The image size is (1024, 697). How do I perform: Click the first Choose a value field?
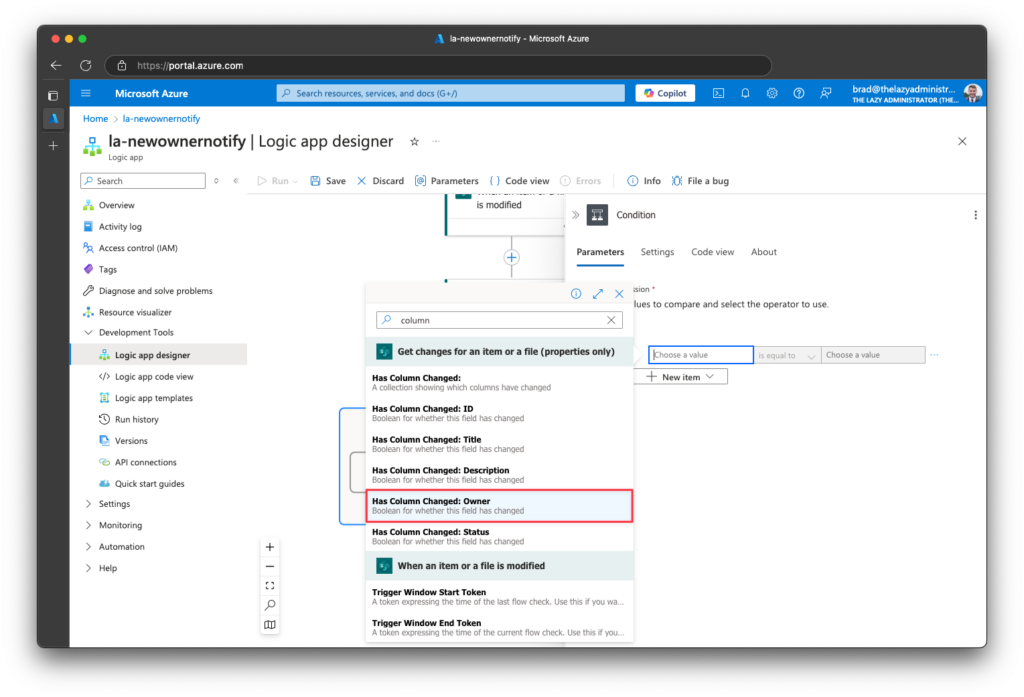tap(701, 355)
